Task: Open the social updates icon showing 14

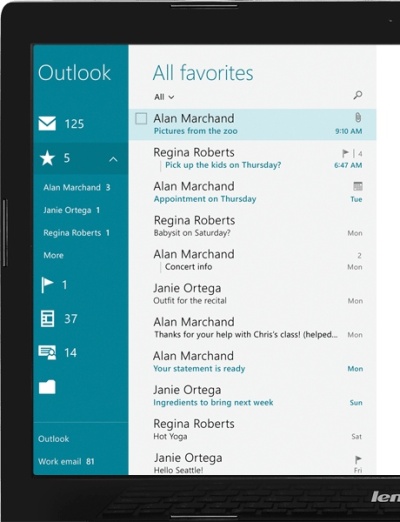Action: click(x=47, y=352)
